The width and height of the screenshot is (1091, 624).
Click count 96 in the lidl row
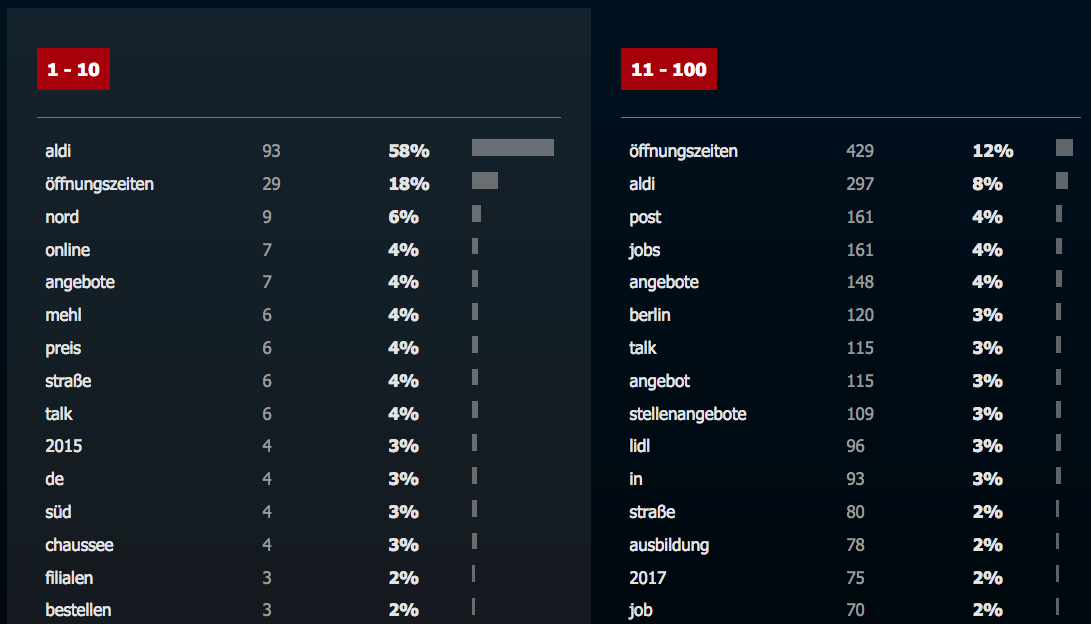click(x=855, y=446)
